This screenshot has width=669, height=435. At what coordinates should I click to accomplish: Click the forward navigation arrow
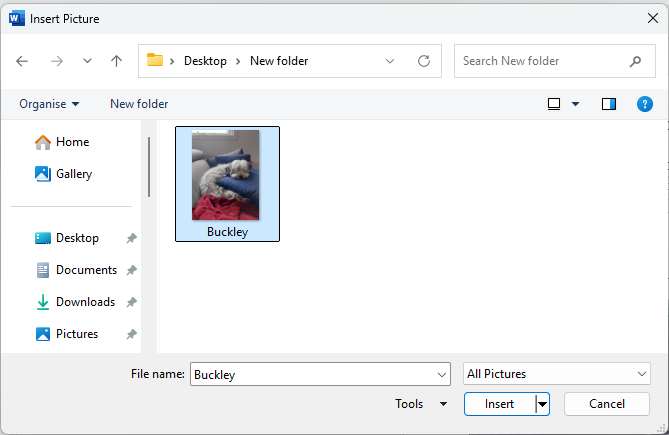coord(57,61)
